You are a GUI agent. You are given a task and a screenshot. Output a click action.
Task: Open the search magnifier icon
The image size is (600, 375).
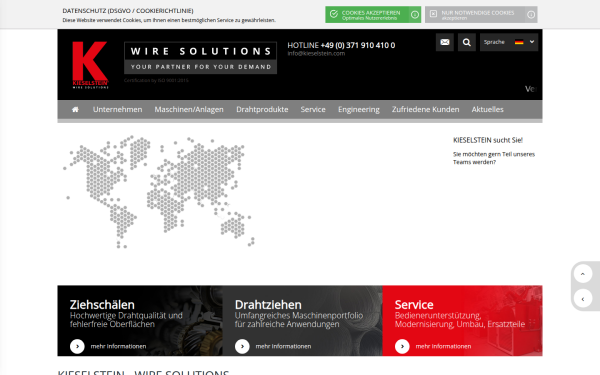(467, 42)
